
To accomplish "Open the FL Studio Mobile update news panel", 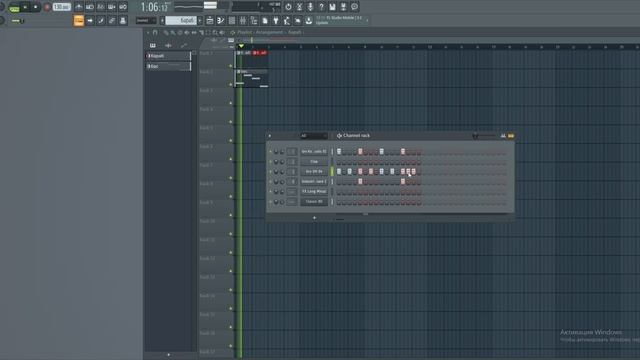I will (341, 20).
